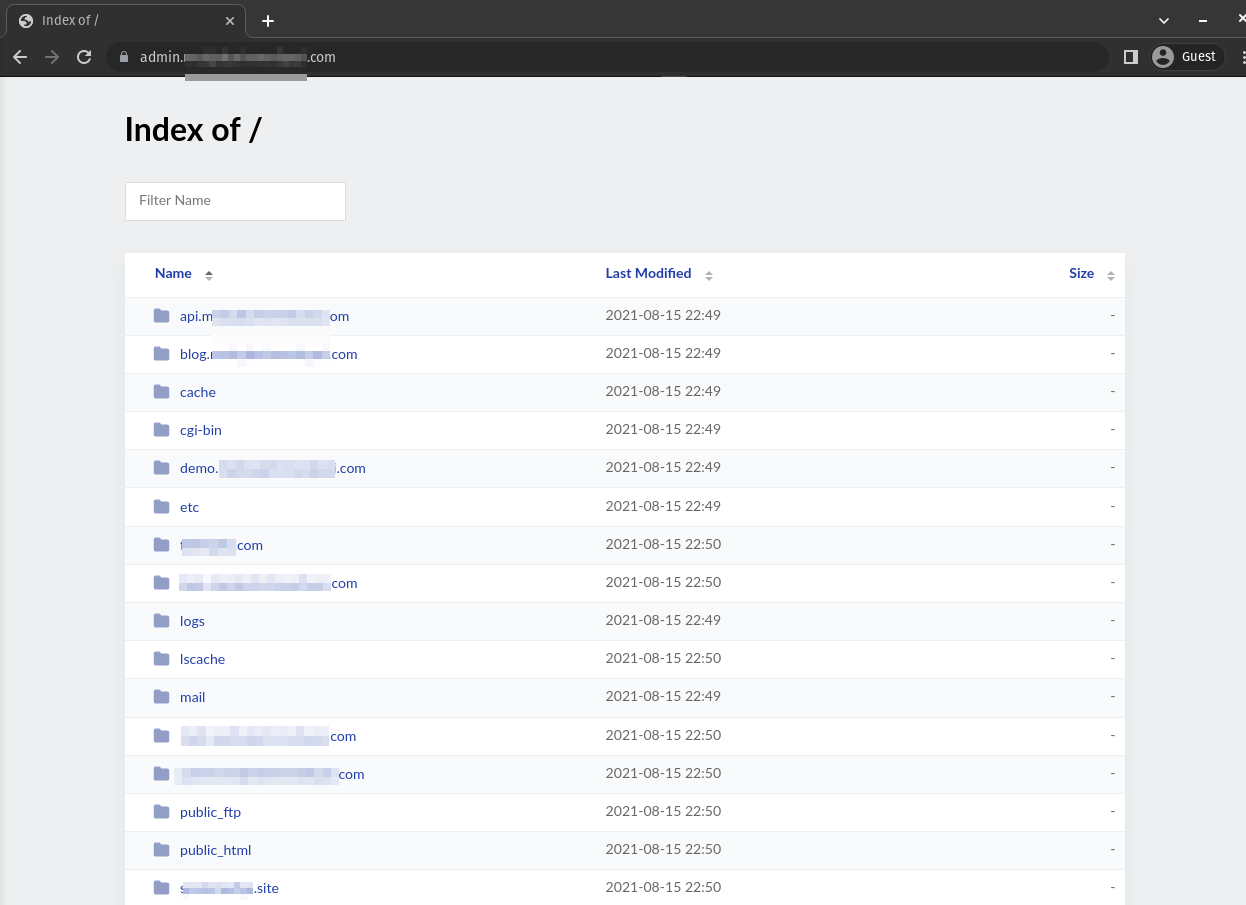Screen dimensions: 1246x905
Task: Click the Filter Name input field
Action: pos(235,201)
